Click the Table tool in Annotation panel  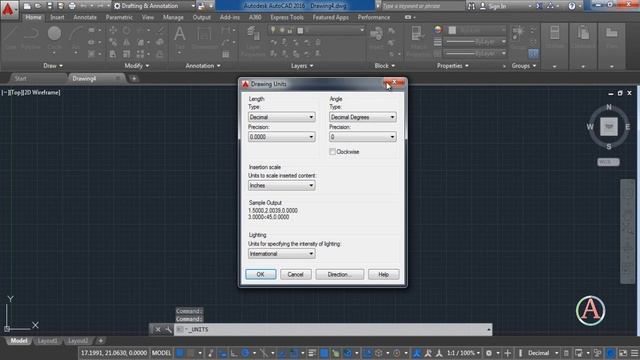pos(226,54)
